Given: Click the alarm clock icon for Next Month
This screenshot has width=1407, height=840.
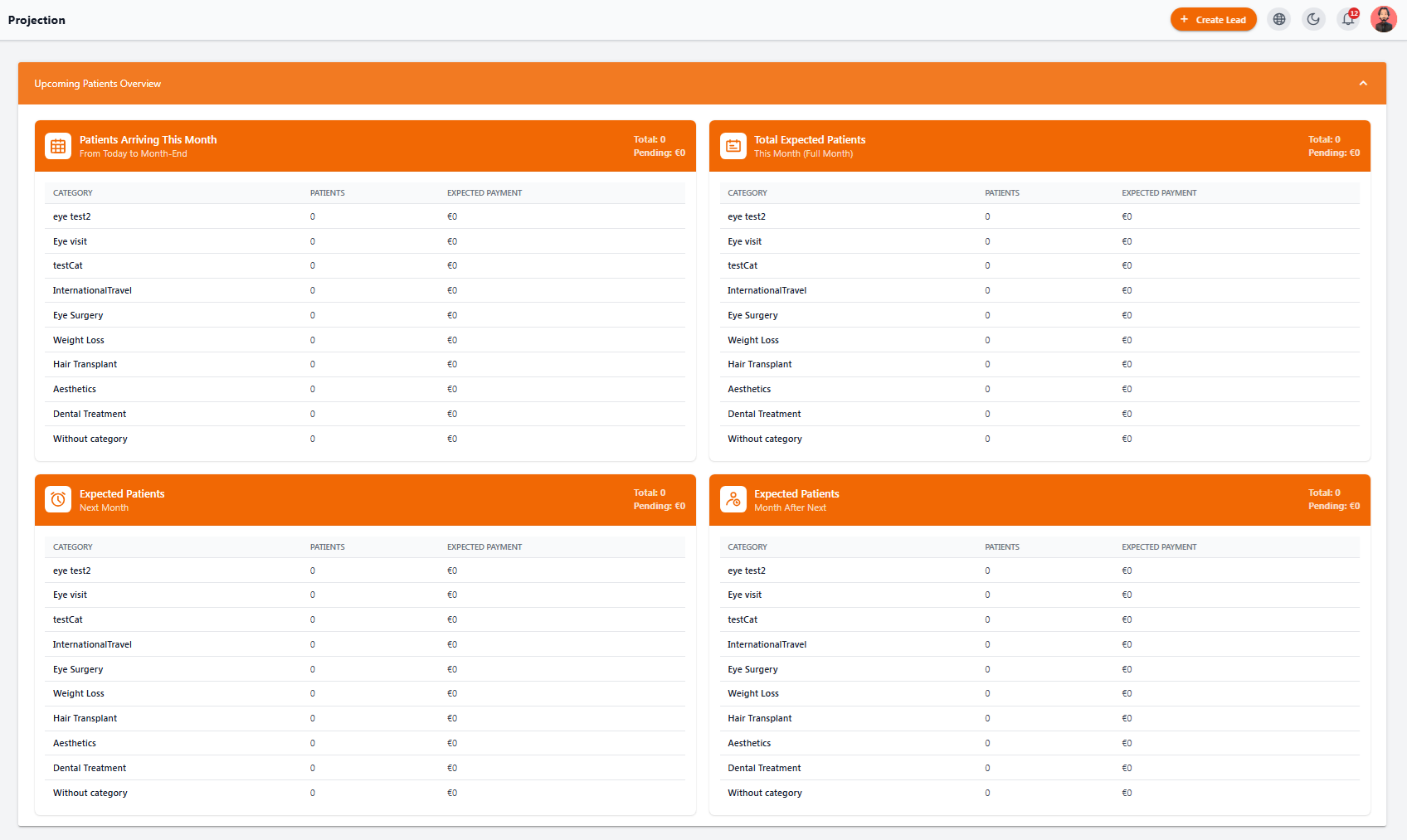Looking at the screenshot, I should coord(58,499).
